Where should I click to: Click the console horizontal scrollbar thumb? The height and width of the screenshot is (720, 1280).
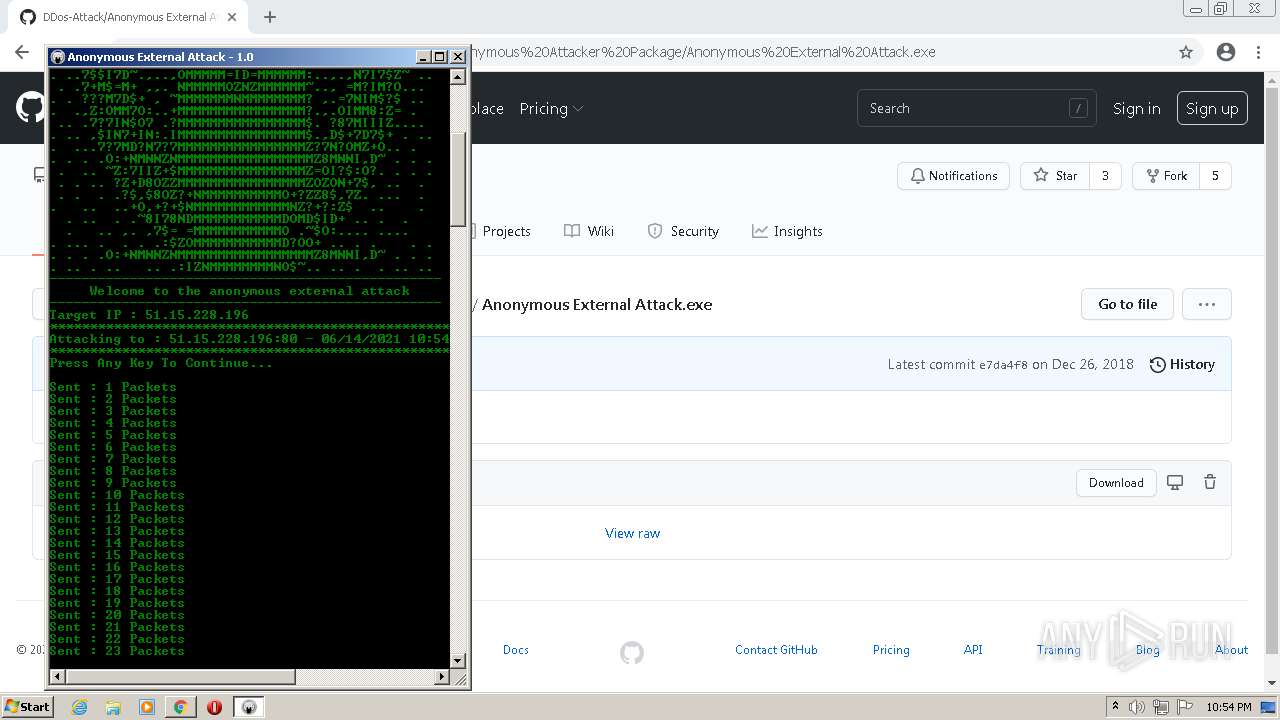point(180,677)
